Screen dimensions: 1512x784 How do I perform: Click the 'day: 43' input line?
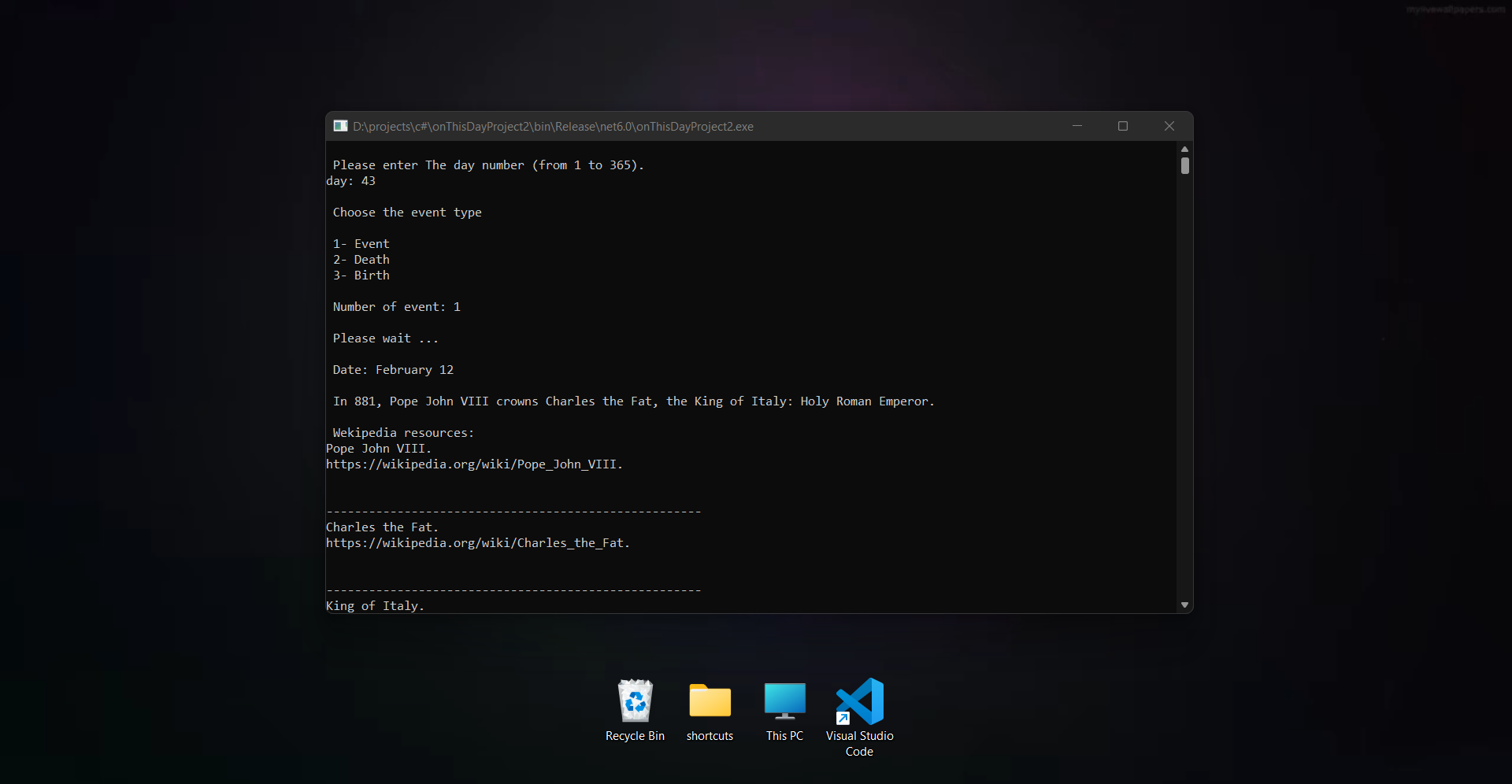(x=350, y=181)
